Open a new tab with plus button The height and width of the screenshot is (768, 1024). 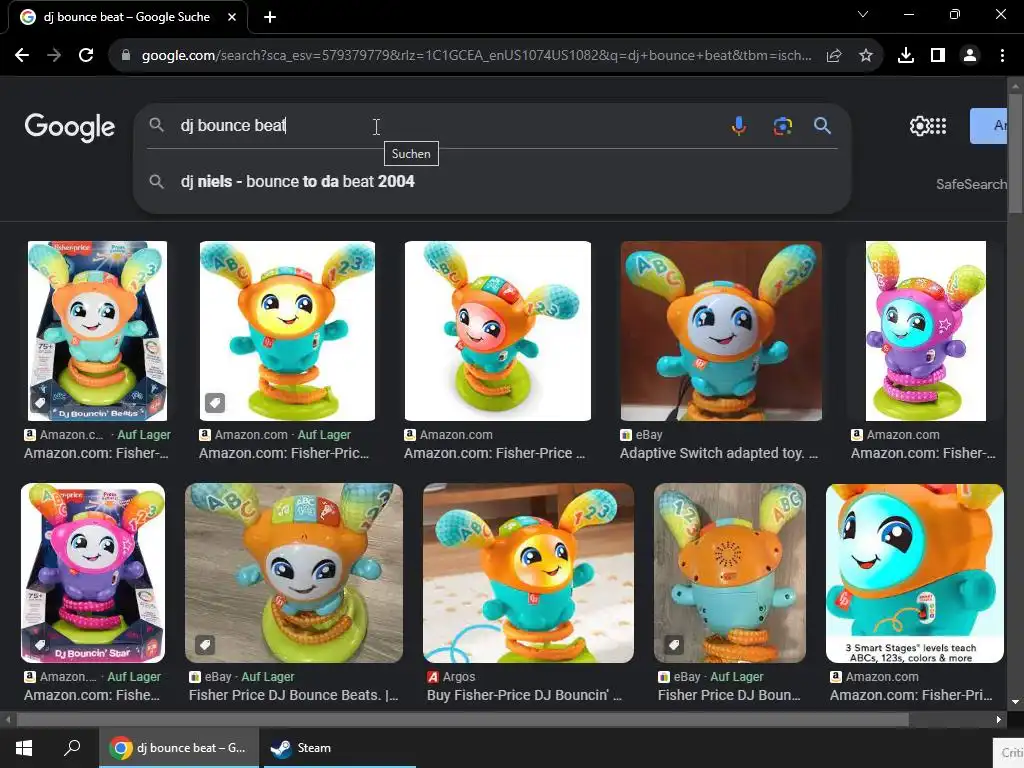pos(270,18)
